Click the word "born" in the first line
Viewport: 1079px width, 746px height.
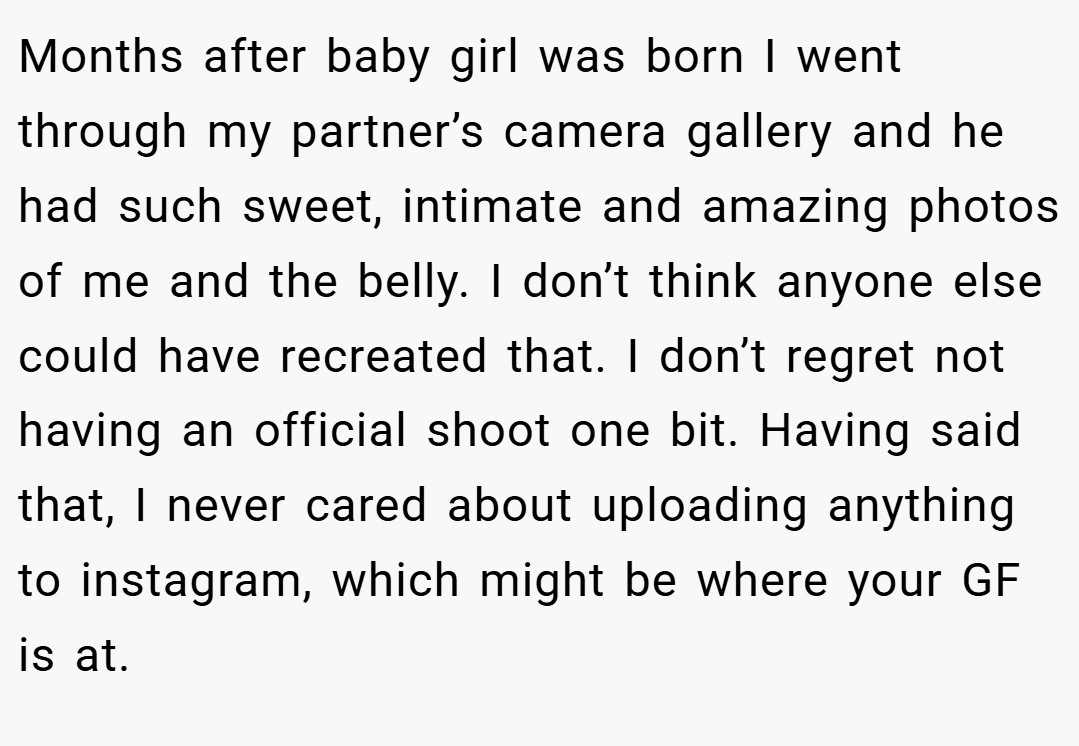pyautogui.click(x=694, y=56)
